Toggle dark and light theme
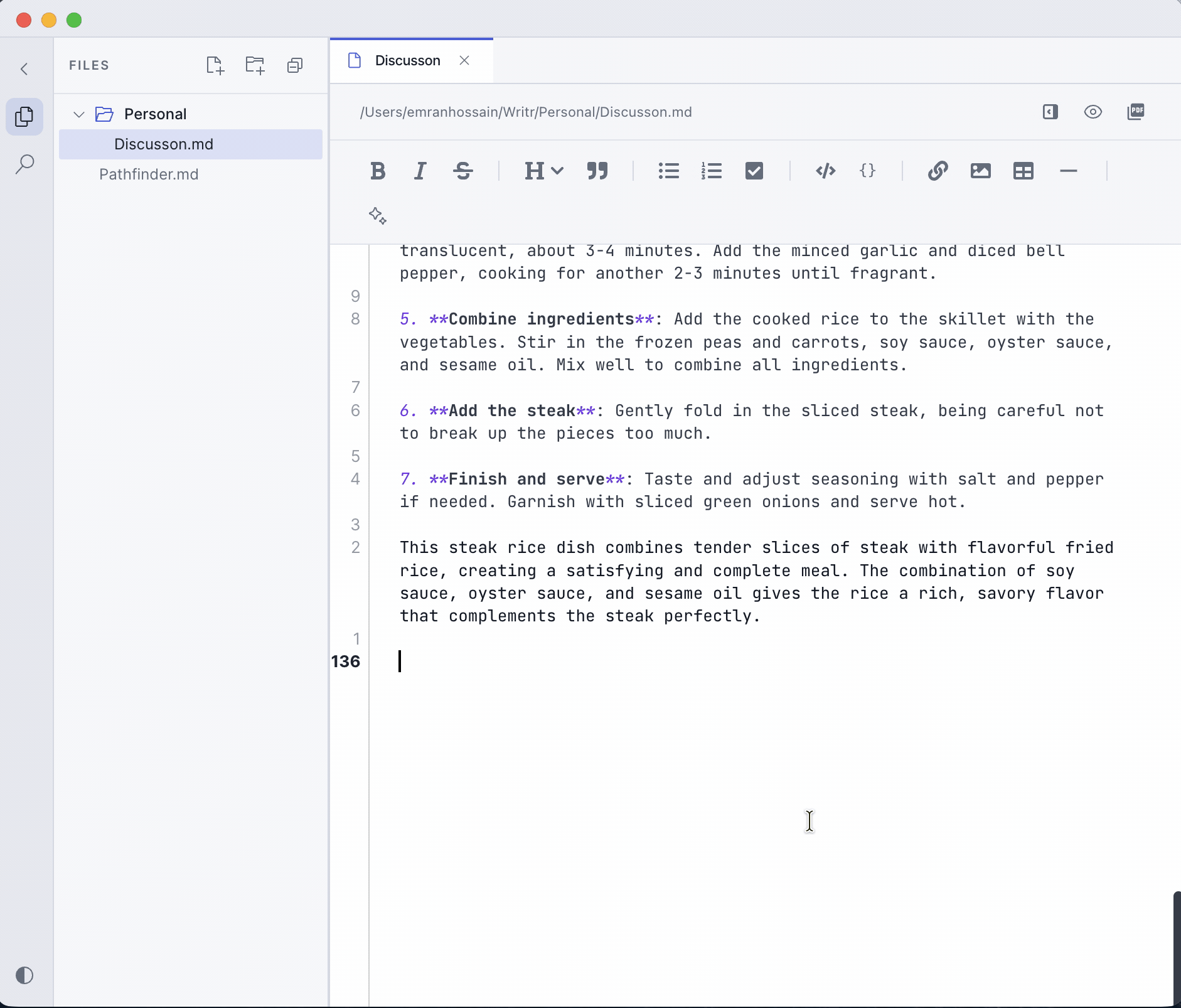The image size is (1181, 1008). 24,975
